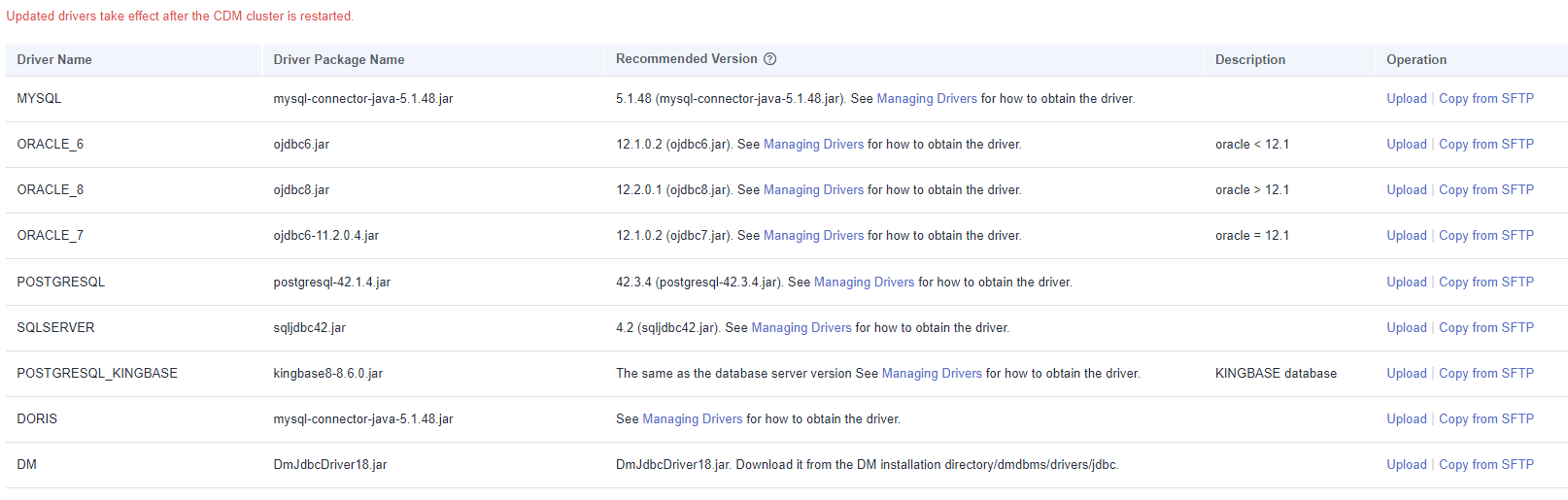The width and height of the screenshot is (1568, 500).
Task: Upload driver for MYSQL row
Action: pyautogui.click(x=1406, y=99)
